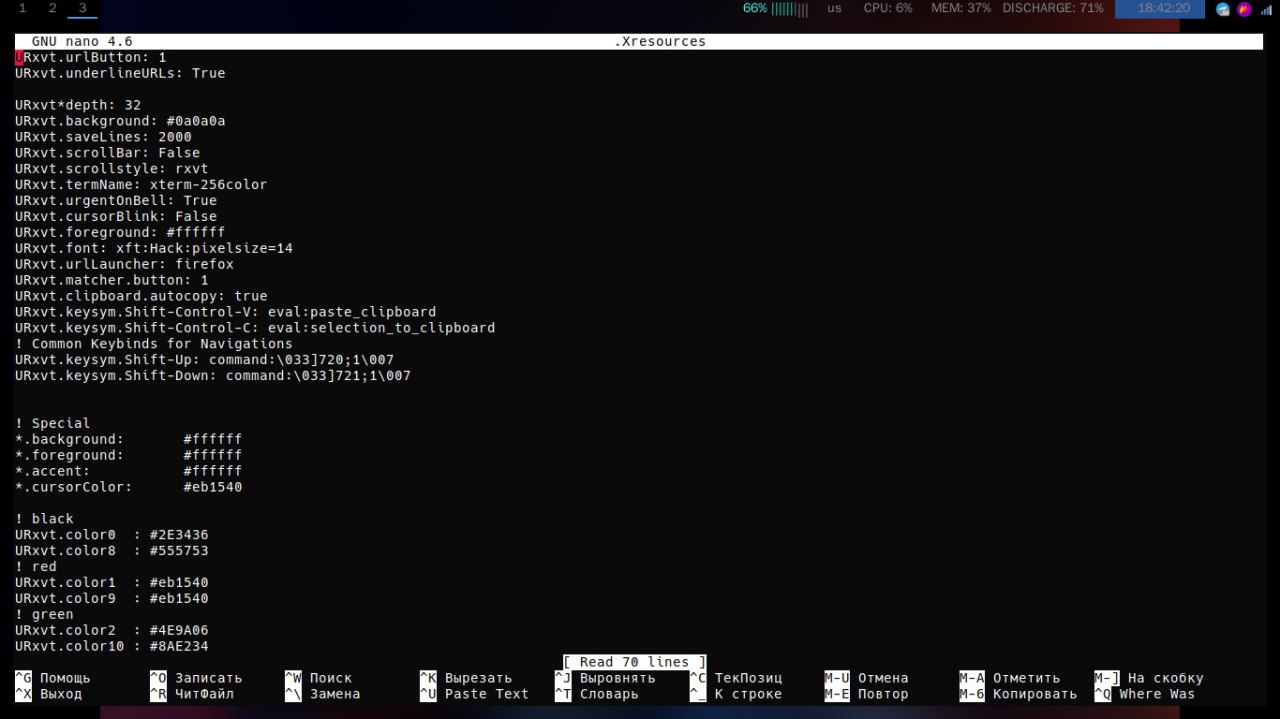This screenshot has height=719, width=1280.
Task: Click the MEM: 37% status module
Action: coord(961,8)
